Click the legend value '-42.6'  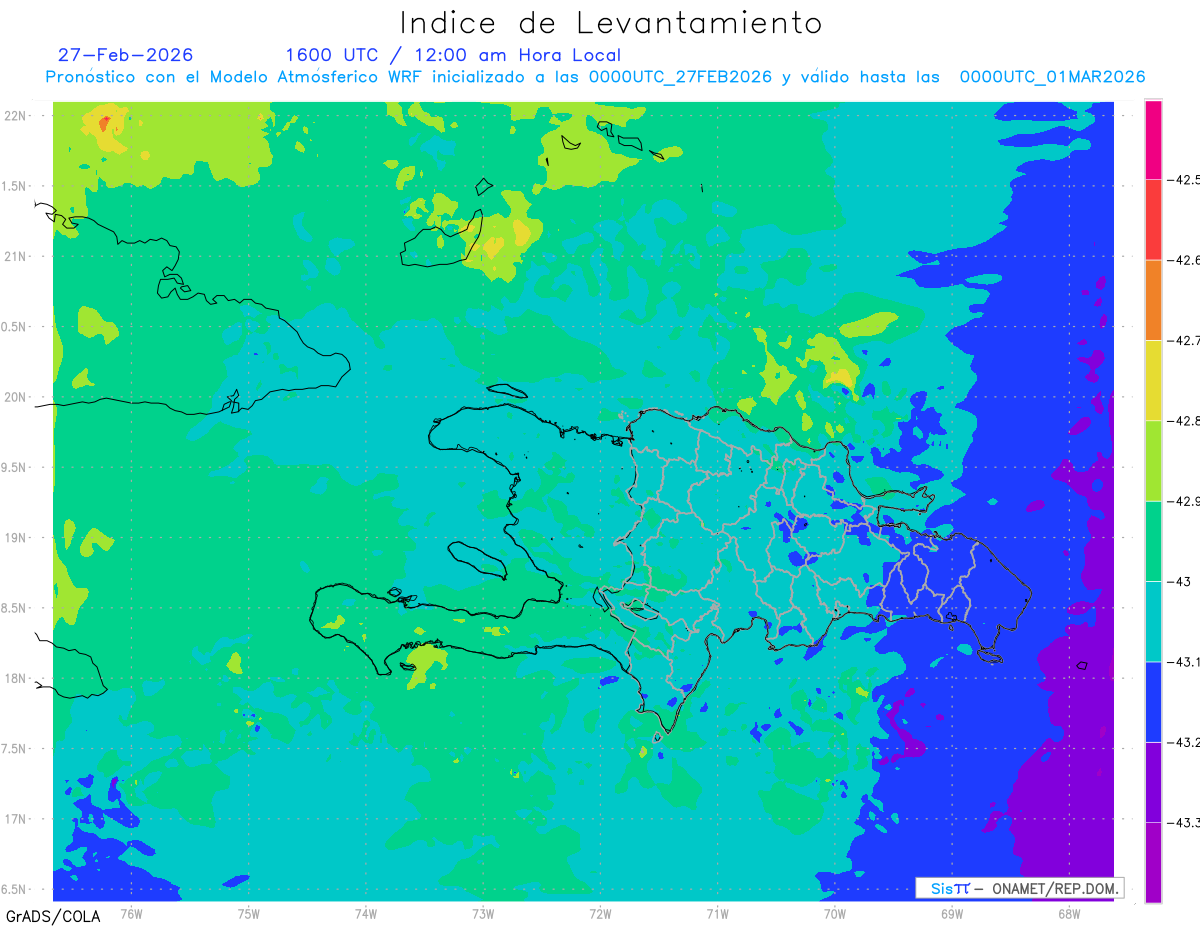tap(1183, 260)
